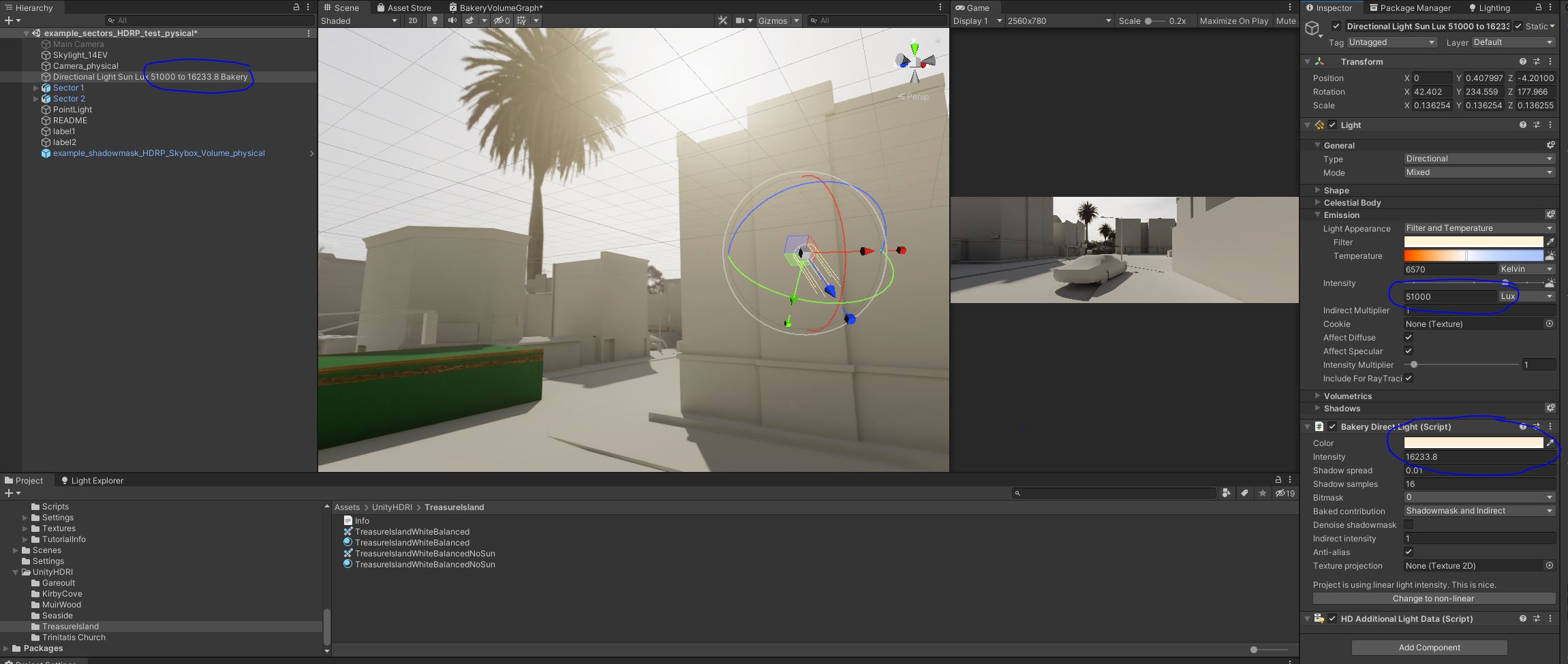Expand Sector 1 in the Hierarchy
The width and height of the screenshot is (1568, 664).
[35, 87]
